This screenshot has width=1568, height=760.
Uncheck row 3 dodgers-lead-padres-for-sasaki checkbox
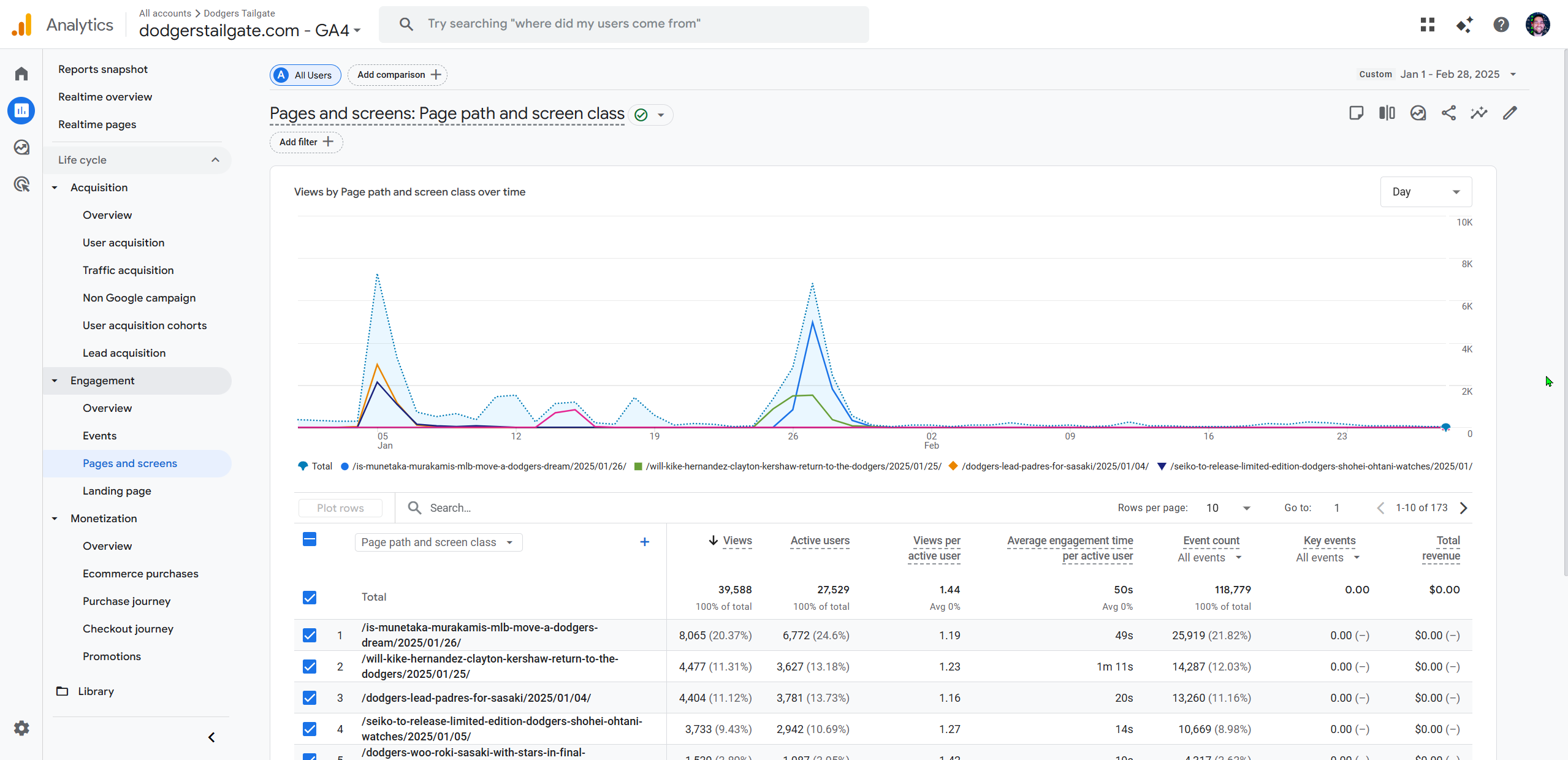pos(310,697)
